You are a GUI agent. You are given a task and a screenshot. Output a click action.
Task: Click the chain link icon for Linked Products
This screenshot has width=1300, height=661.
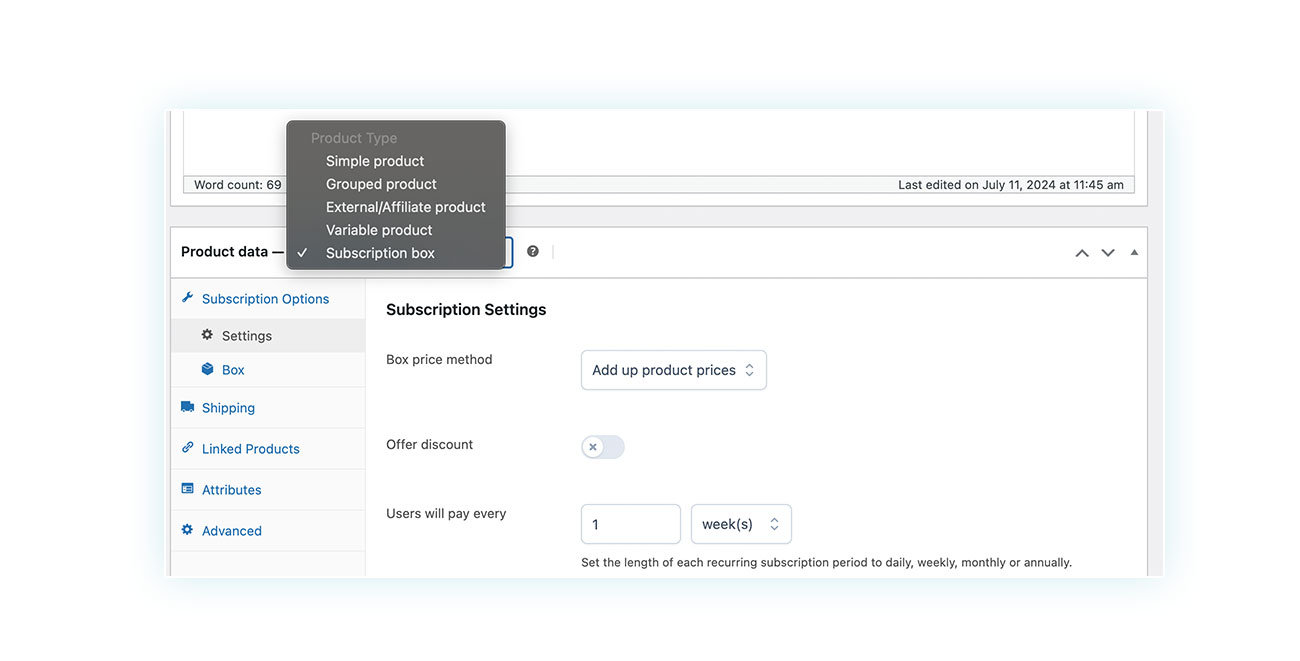point(187,448)
